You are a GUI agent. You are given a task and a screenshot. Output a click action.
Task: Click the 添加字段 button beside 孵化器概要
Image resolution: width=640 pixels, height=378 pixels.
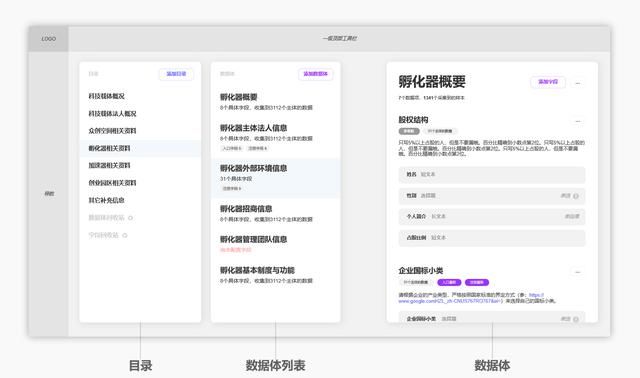tap(548, 82)
